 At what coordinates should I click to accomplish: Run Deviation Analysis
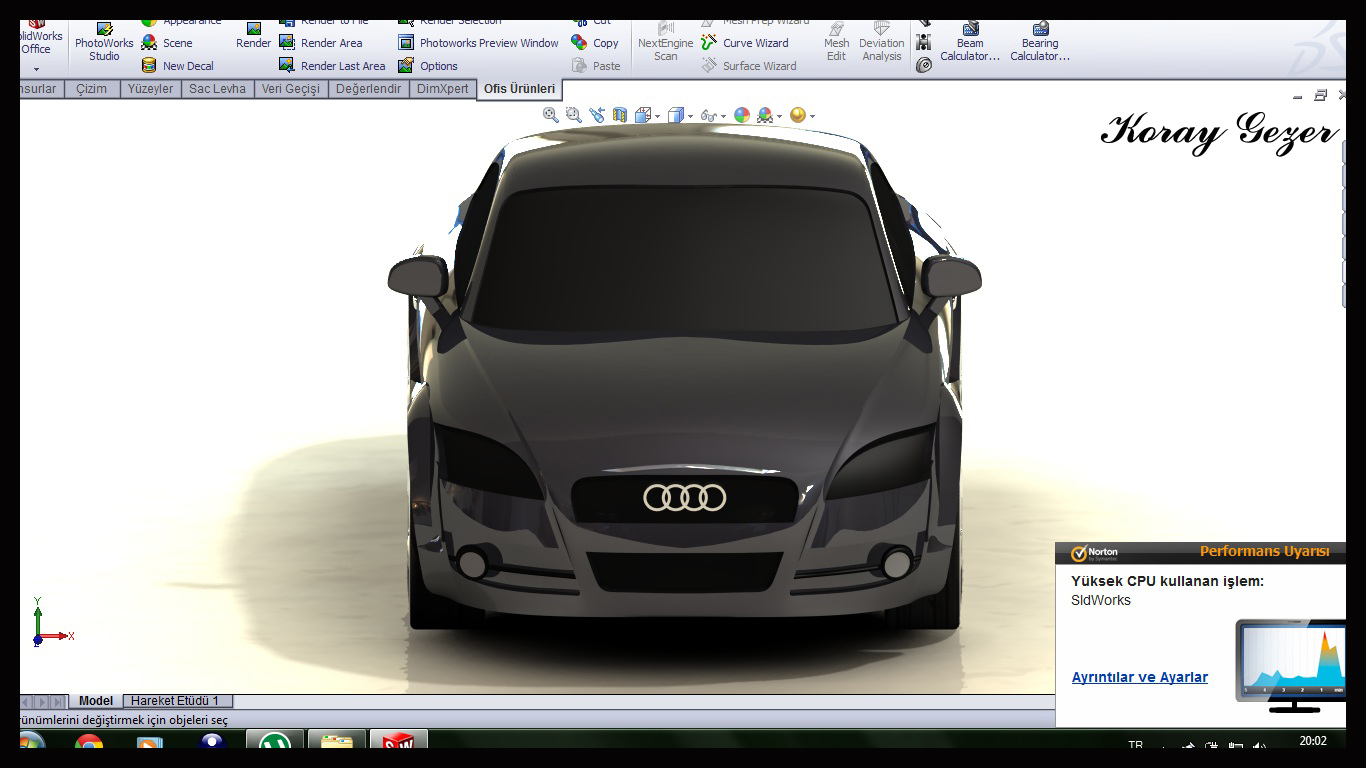tap(881, 41)
